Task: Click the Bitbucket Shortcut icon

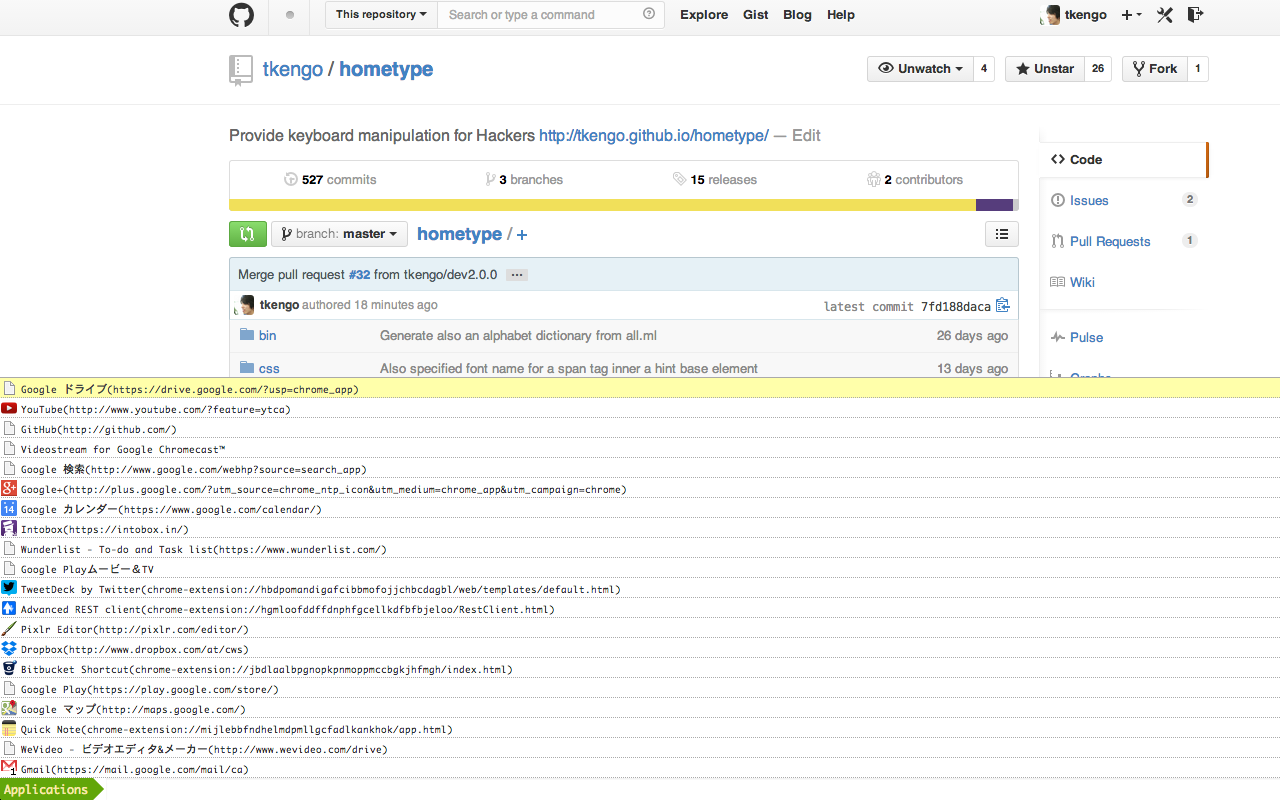Action: pos(9,668)
